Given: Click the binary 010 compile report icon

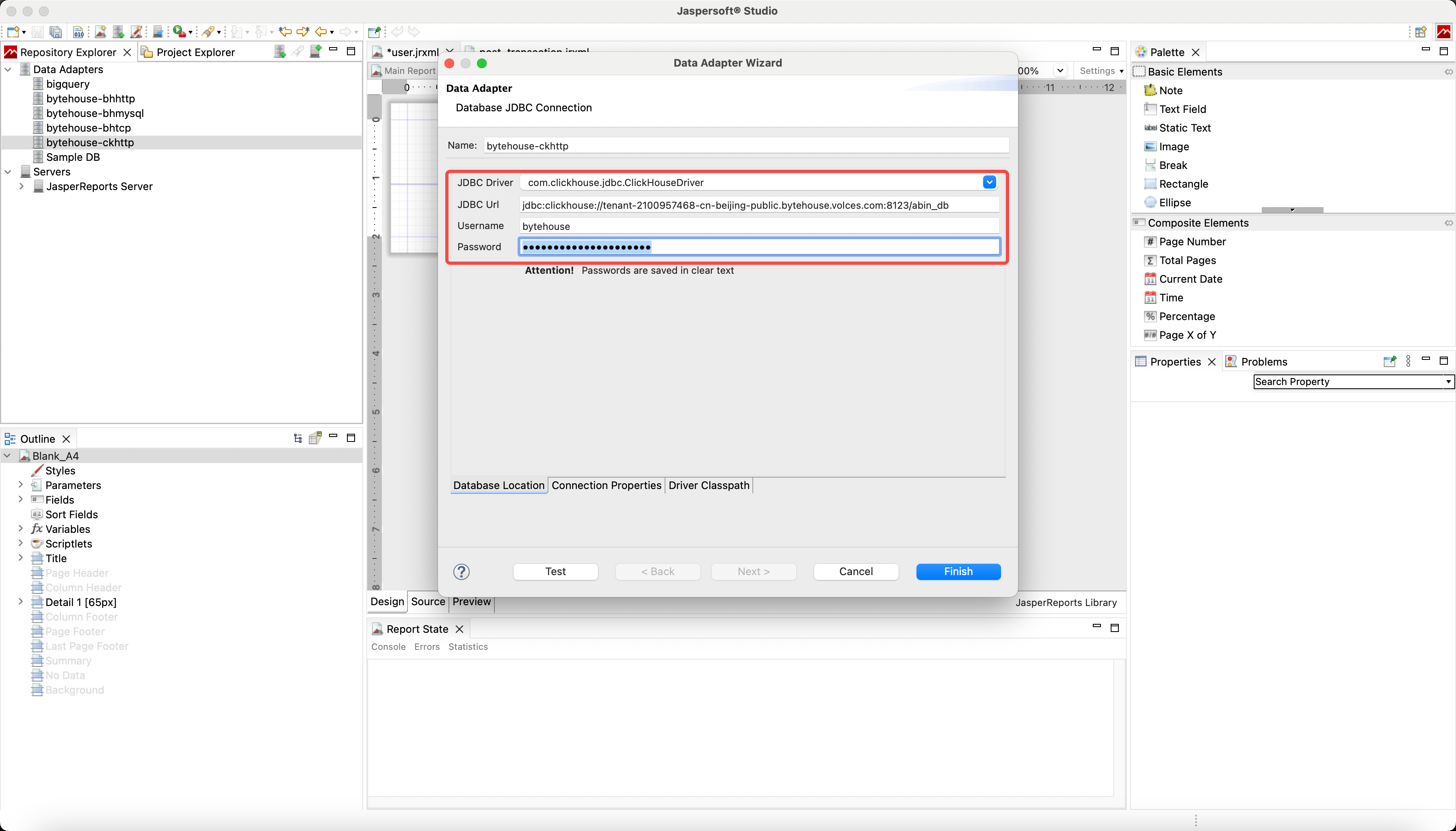Looking at the screenshot, I should tap(79, 31).
